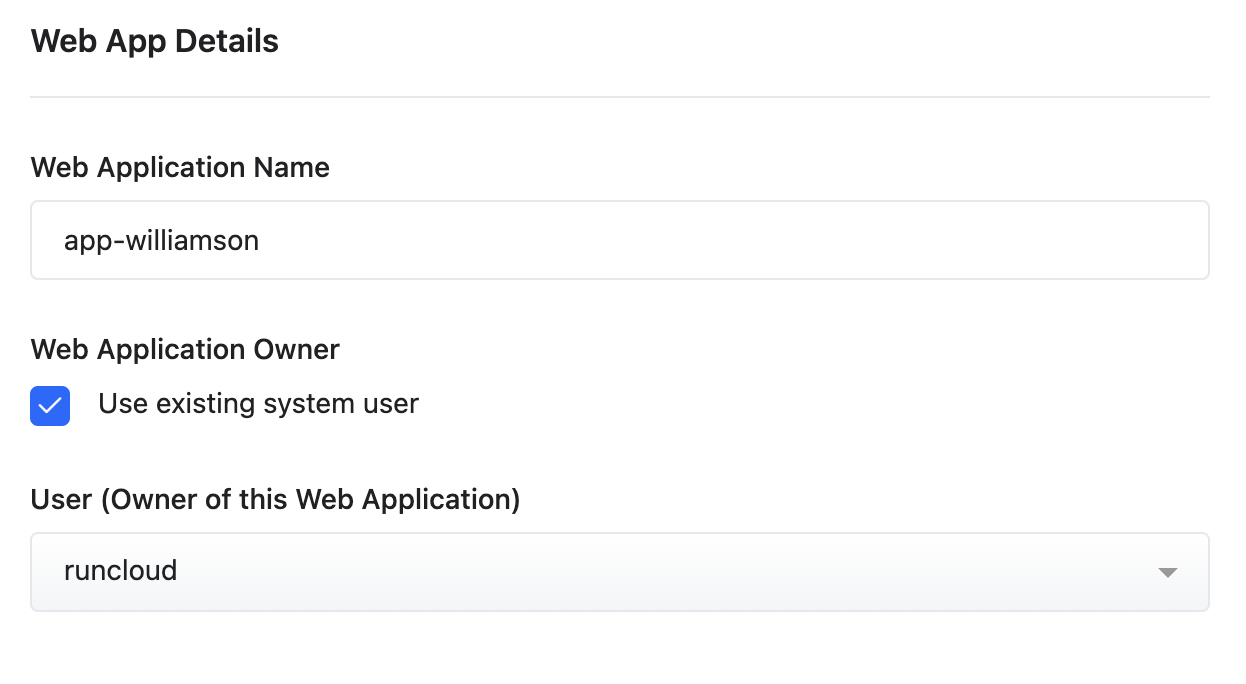Uncheck the Use existing system user checkbox
The width and height of the screenshot is (1246, 684).
50,406
